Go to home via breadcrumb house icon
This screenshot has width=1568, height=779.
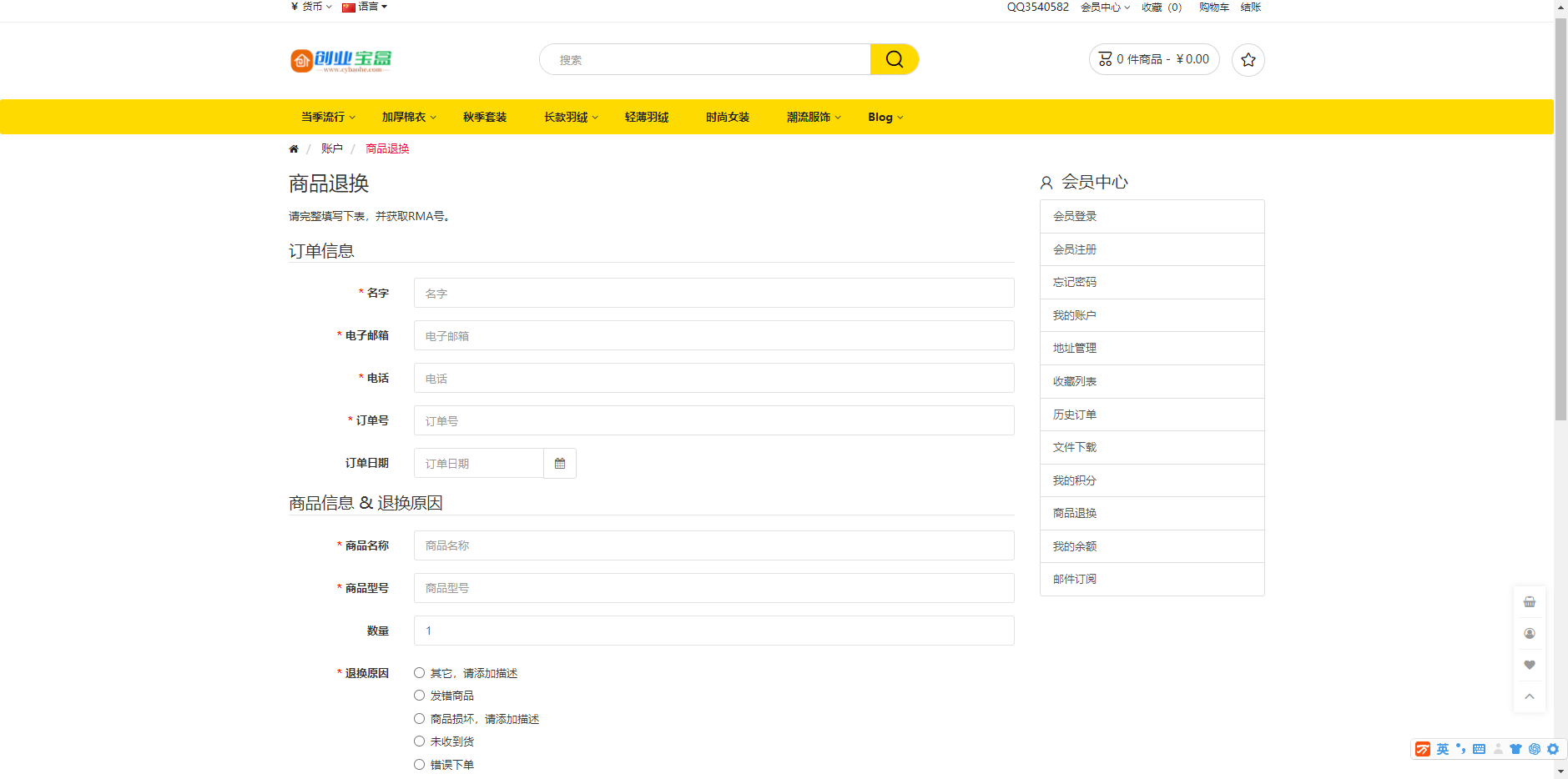(x=294, y=148)
